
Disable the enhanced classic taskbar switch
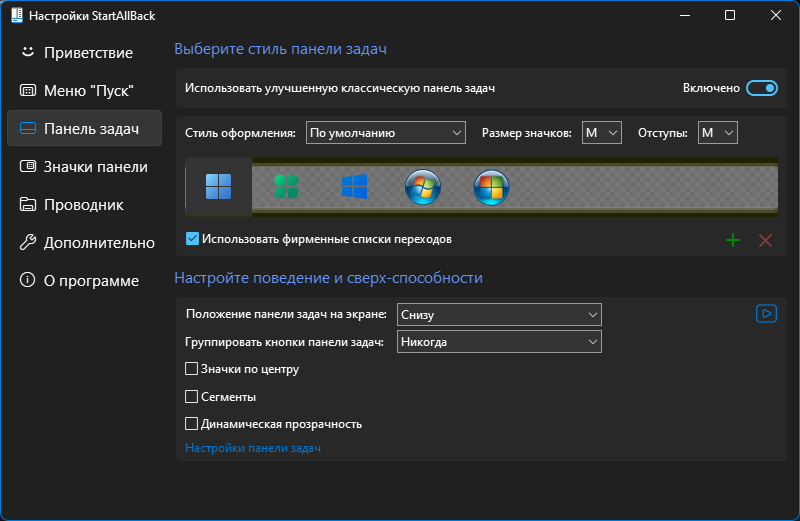pos(762,88)
